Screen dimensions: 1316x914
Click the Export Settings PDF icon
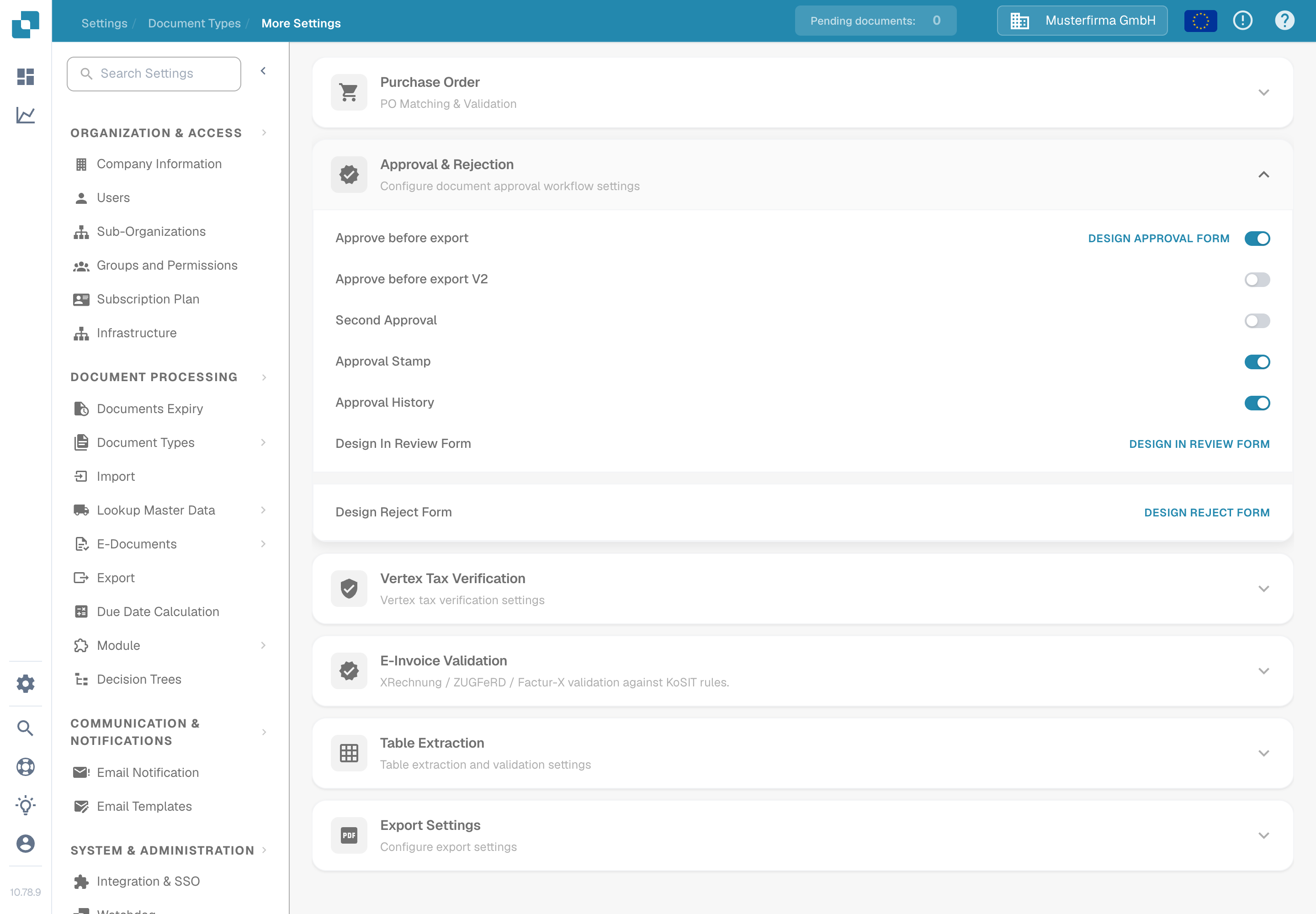coord(349,835)
